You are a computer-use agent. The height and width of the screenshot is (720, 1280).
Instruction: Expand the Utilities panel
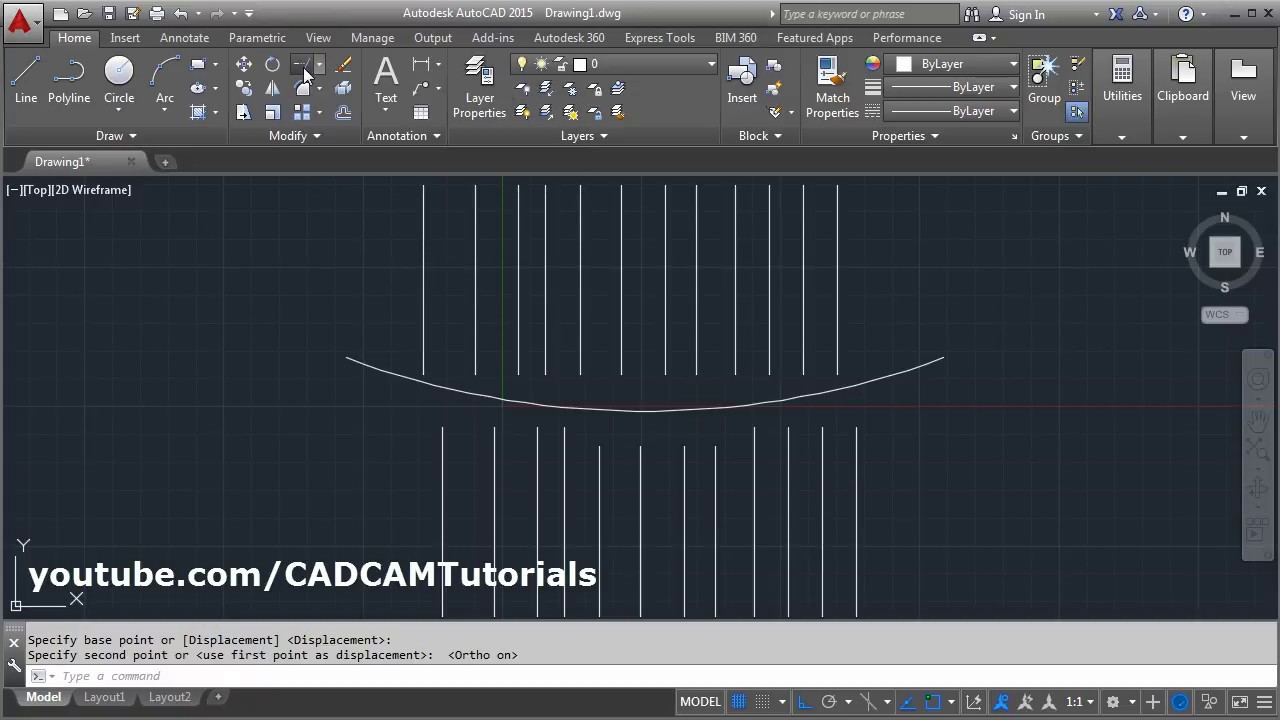(1122, 136)
